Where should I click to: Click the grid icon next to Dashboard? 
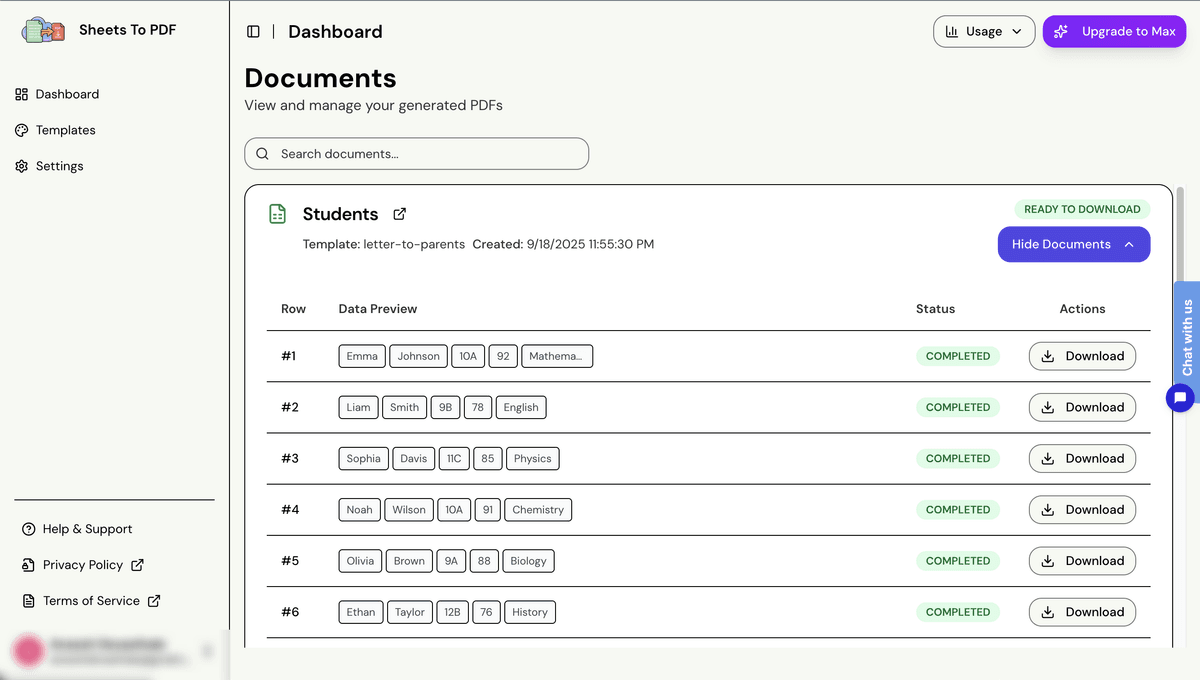pos(21,94)
